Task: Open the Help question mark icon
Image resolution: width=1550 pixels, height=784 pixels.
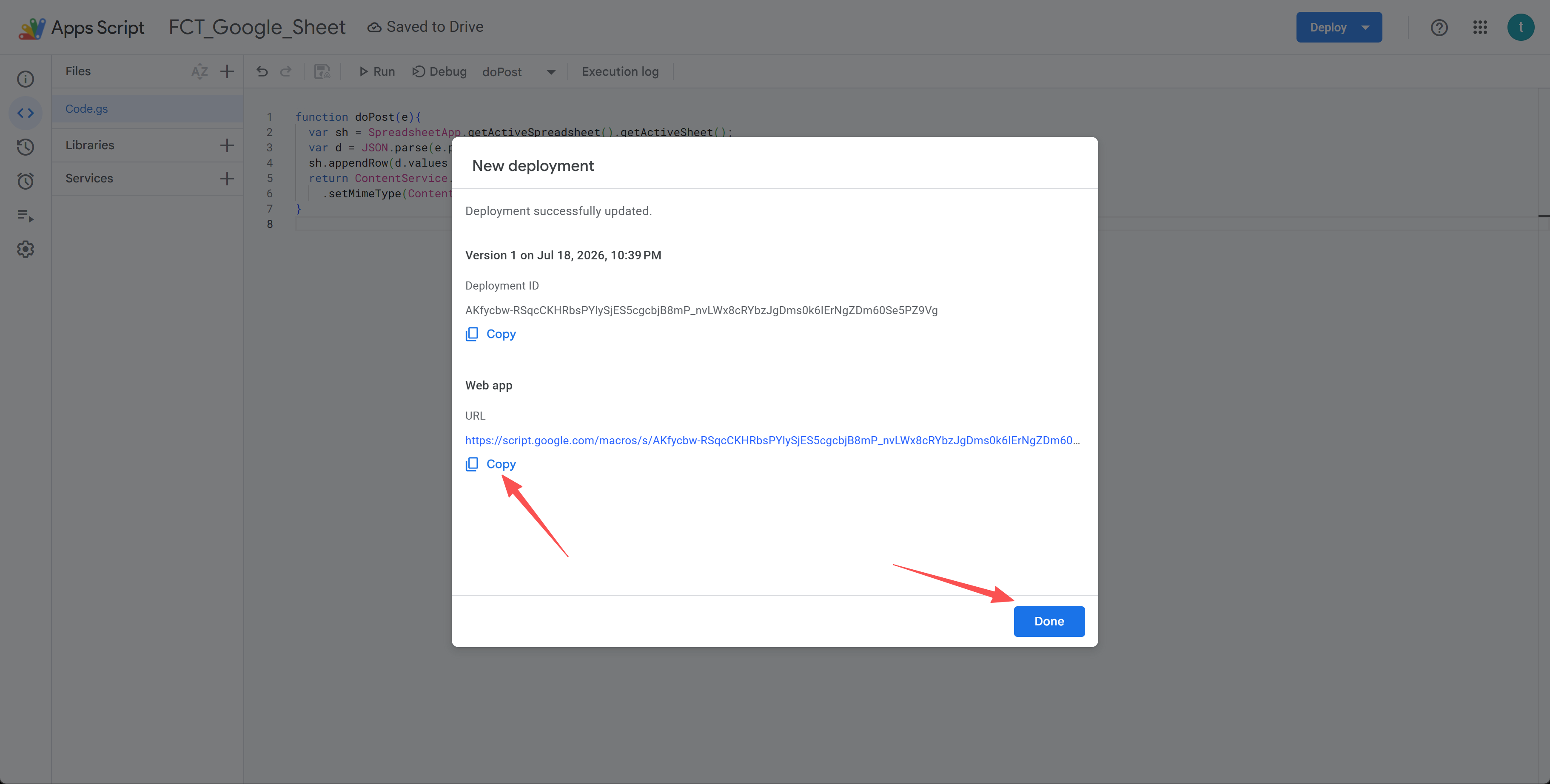Action: point(1439,28)
